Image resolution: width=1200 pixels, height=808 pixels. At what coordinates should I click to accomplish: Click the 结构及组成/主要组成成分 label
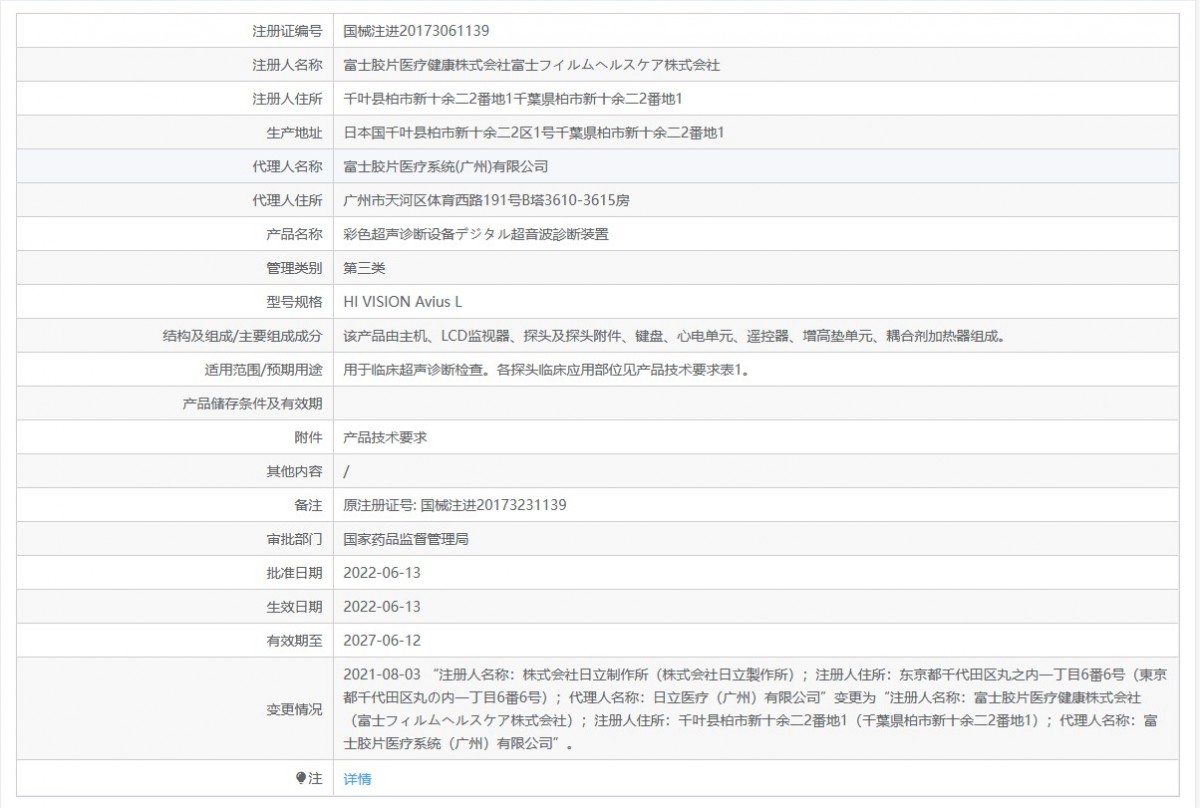[243, 336]
